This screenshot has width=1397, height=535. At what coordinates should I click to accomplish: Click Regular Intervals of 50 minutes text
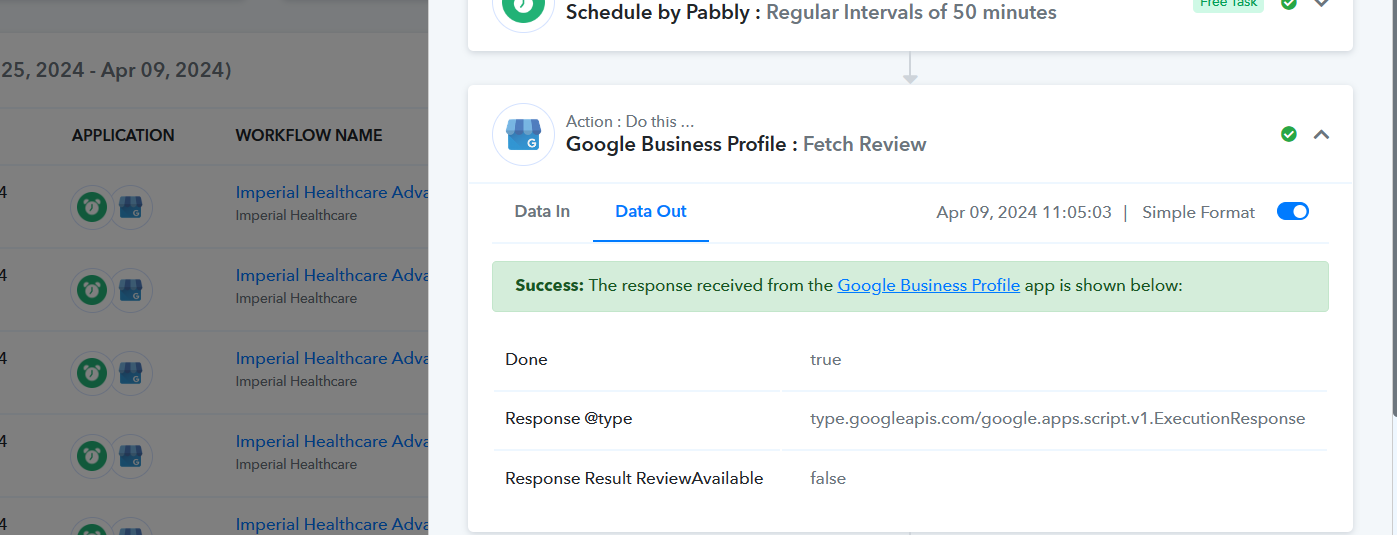coord(911,12)
